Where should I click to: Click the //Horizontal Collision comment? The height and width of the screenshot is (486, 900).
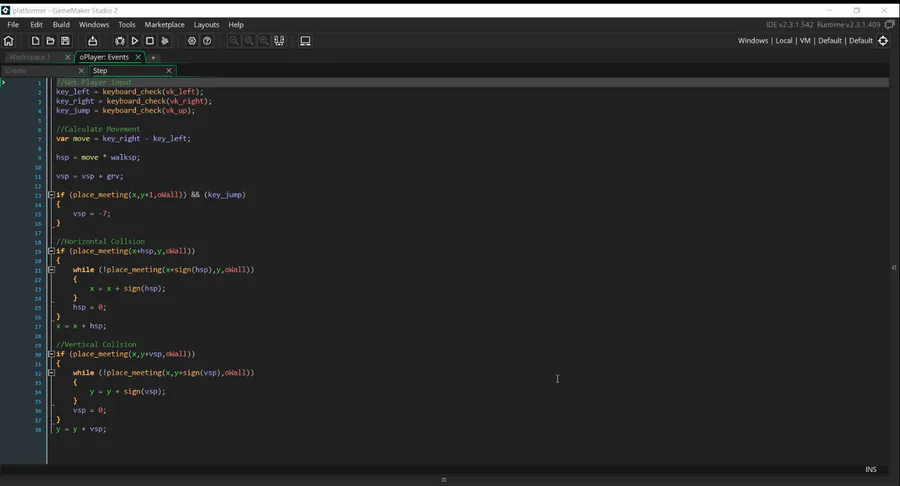pyautogui.click(x=100, y=242)
